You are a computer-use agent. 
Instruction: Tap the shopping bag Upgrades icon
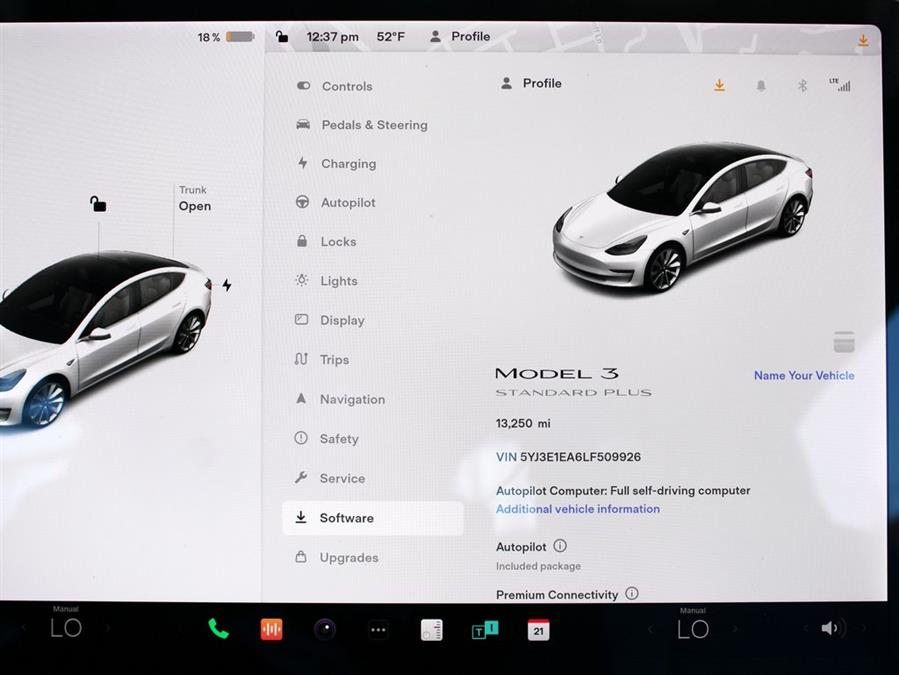coord(300,556)
